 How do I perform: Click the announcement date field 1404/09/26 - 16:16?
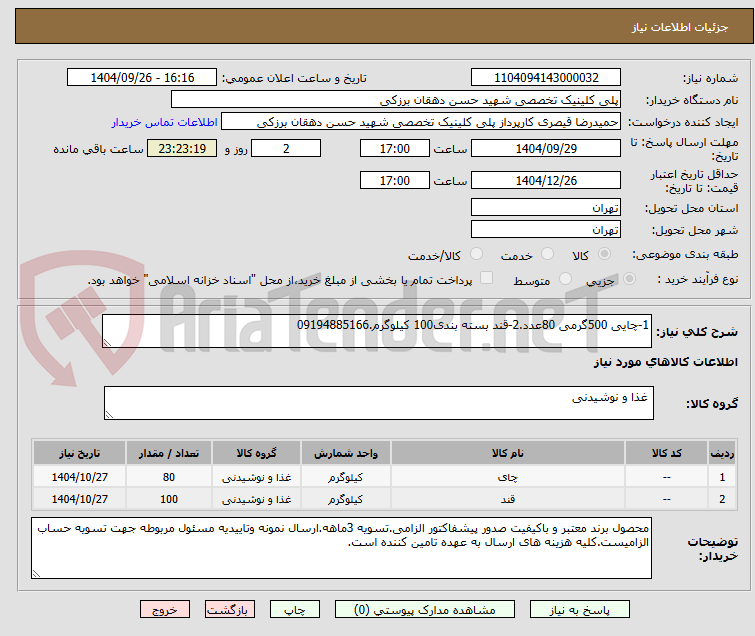click(x=142, y=78)
